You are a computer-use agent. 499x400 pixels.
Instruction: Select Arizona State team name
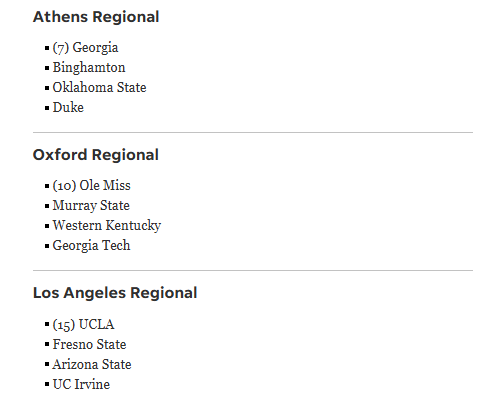[x=92, y=364]
